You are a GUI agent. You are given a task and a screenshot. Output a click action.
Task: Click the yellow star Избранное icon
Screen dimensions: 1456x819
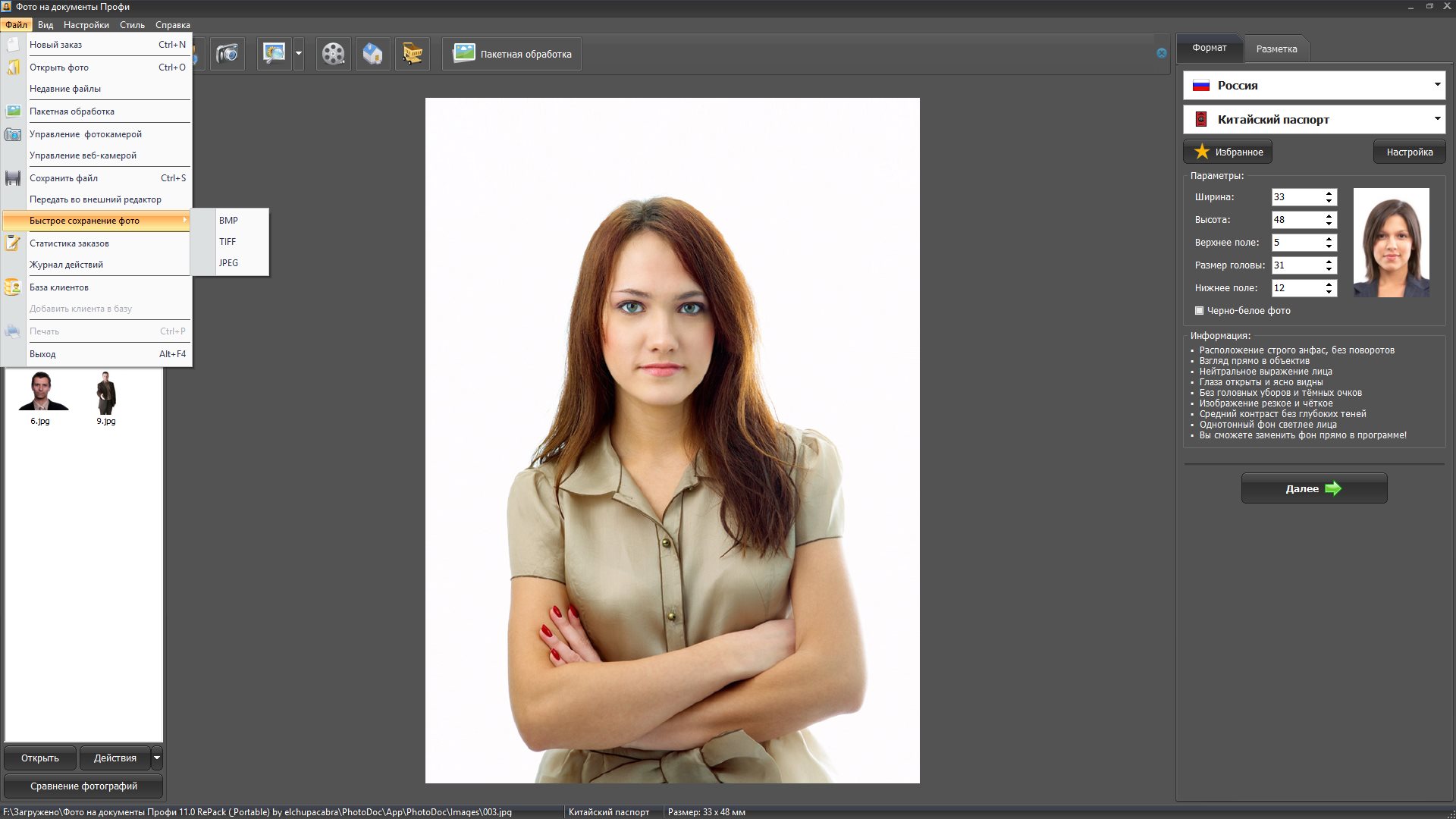pos(1202,152)
